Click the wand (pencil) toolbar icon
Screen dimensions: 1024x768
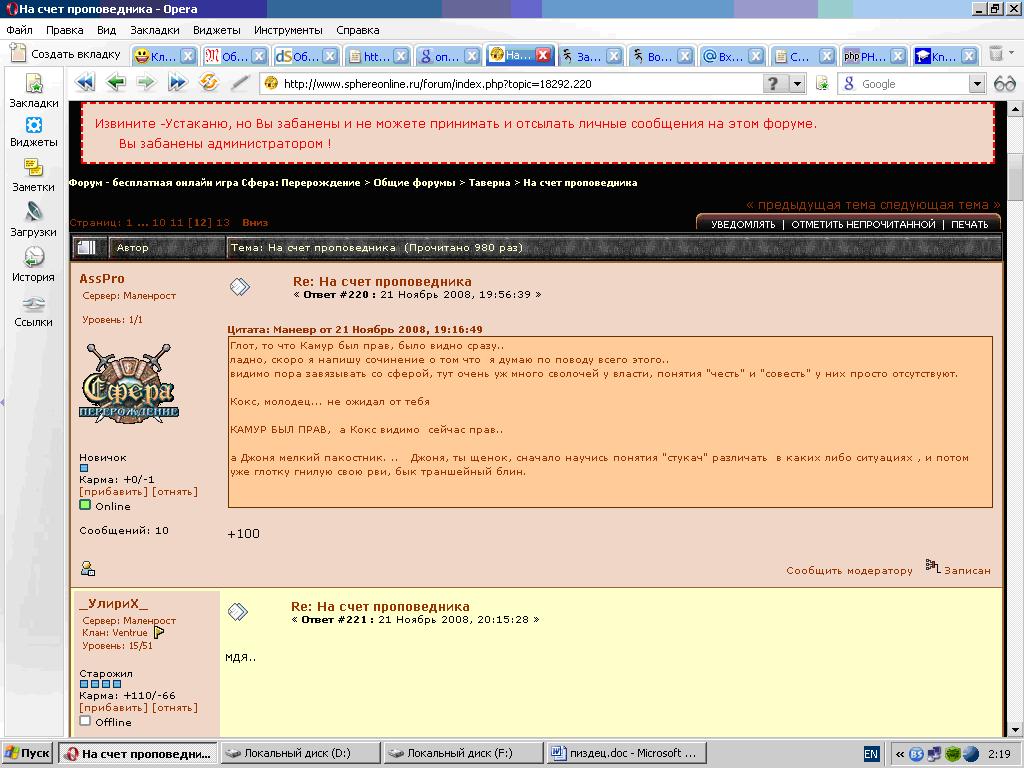240,83
